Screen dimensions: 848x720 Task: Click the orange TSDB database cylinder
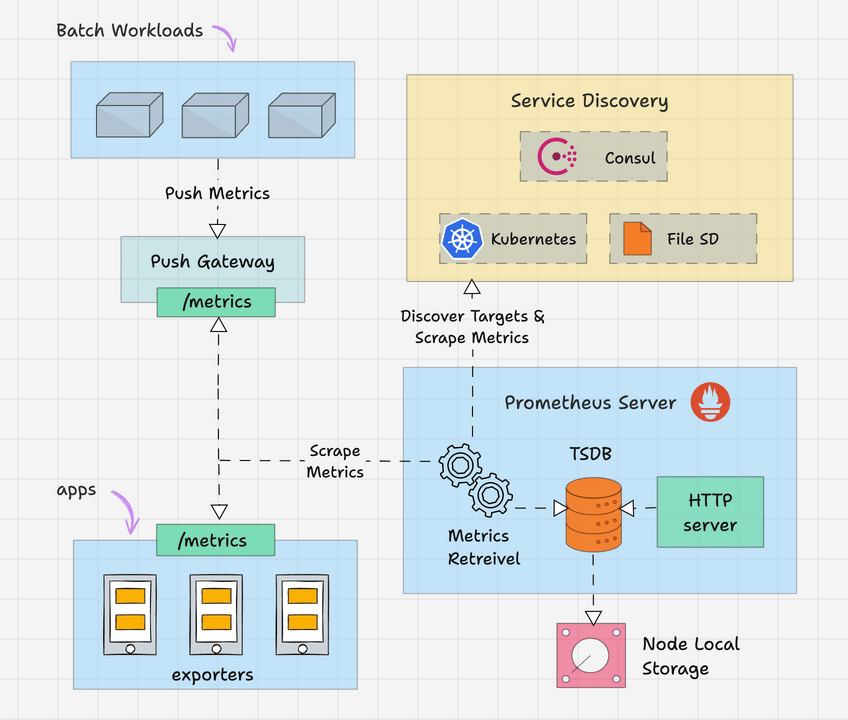(593, 514)
